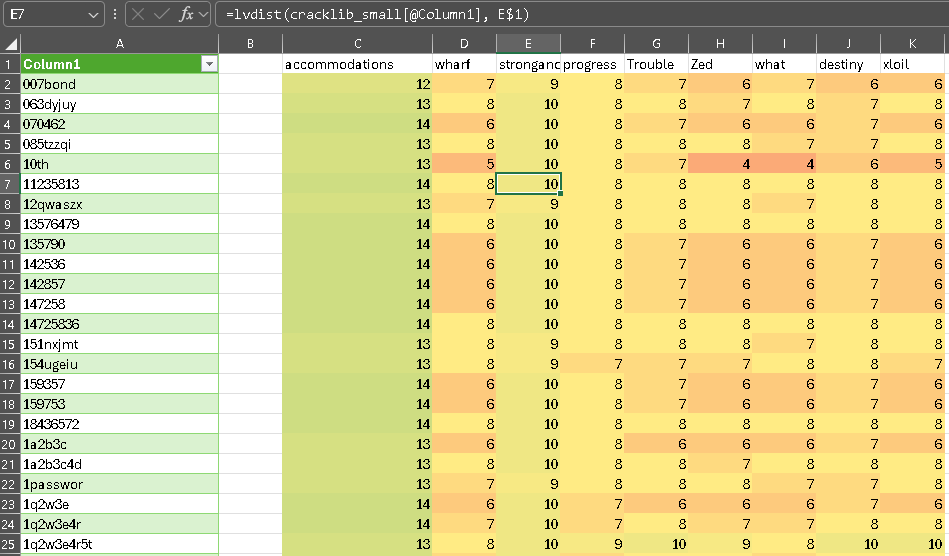Click the what header cell
This screenshot has height=556, width=949.
pyautogui.click(x=784, y=64)
